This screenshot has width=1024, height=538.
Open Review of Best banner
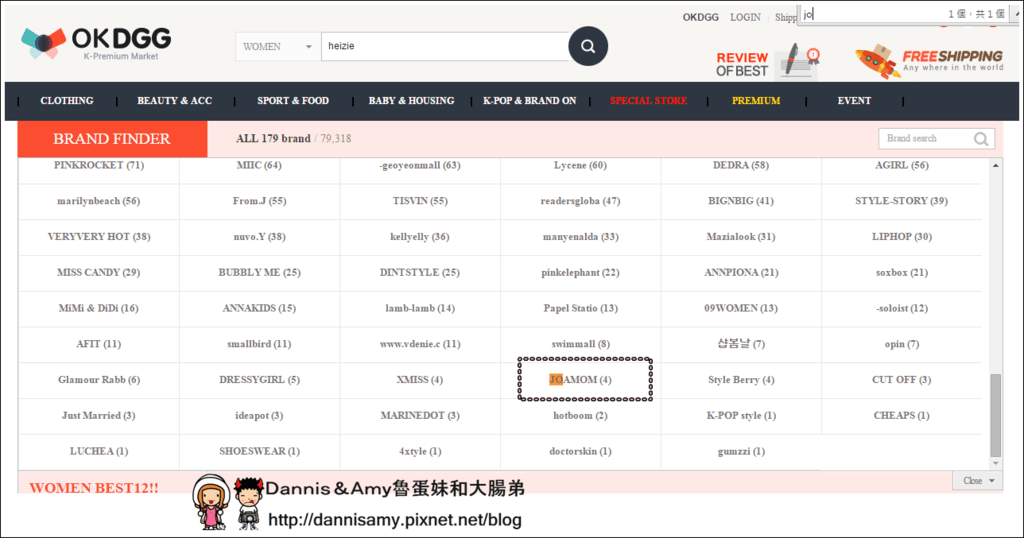[768, 63]
